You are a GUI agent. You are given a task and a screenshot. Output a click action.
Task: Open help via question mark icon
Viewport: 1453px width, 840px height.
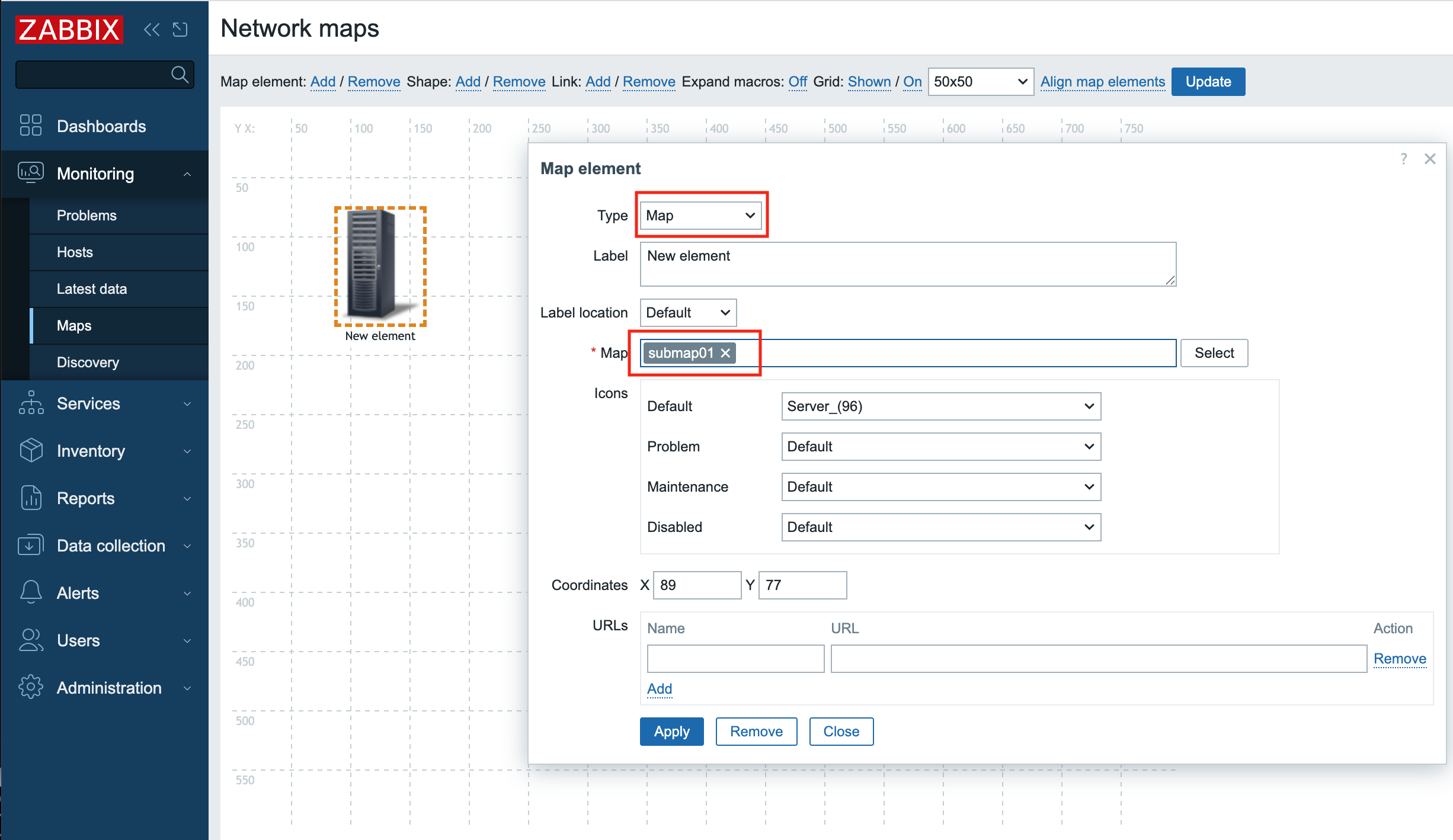click(1403, 159)
